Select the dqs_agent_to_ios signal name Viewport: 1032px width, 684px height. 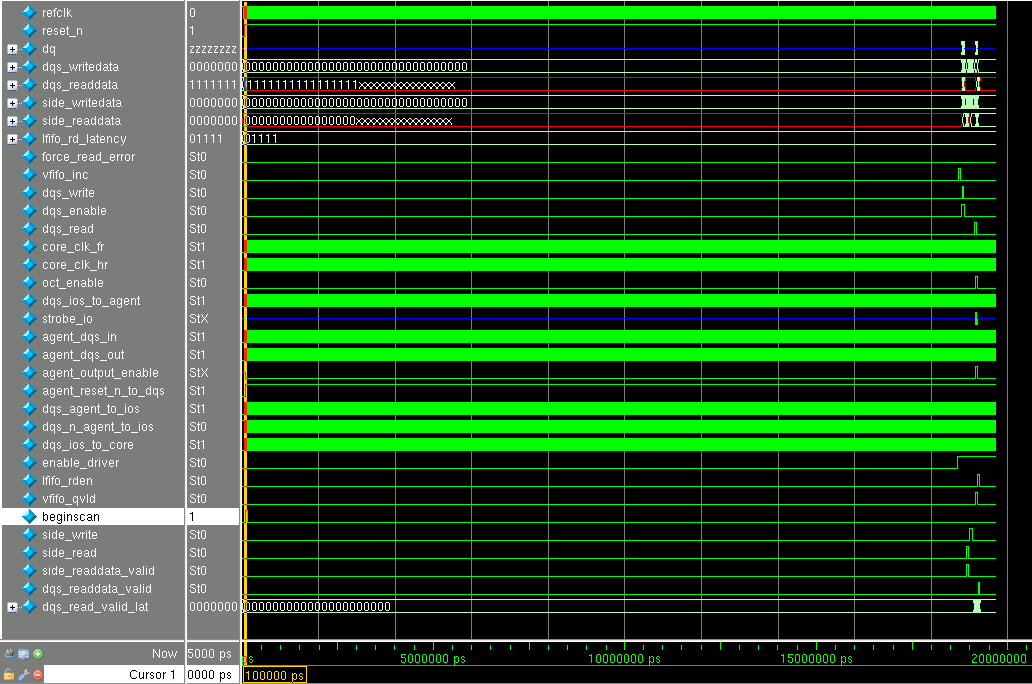coord(91,409)
